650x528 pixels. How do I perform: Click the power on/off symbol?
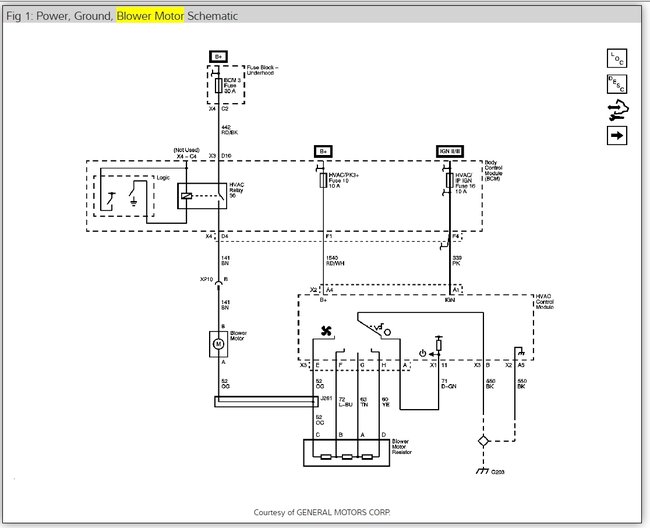(x=422, y=354)
